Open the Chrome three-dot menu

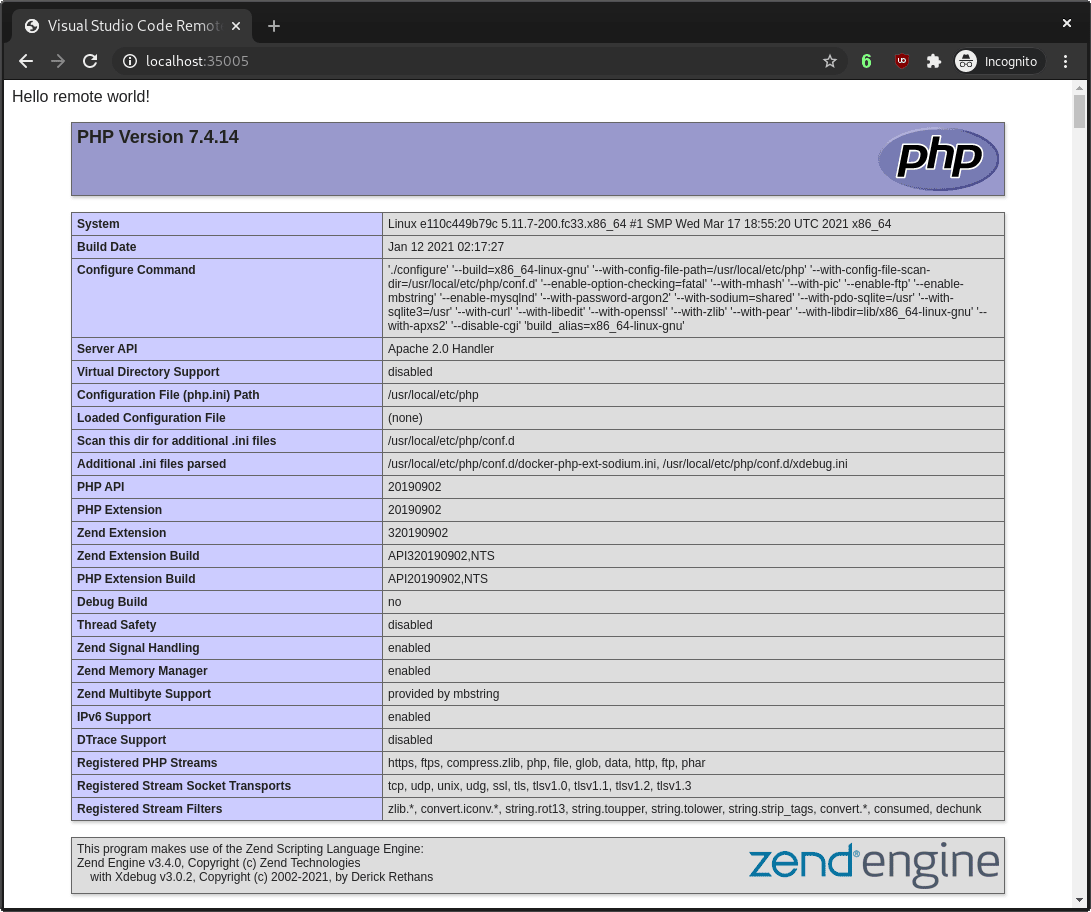(x=1064, y=61)
